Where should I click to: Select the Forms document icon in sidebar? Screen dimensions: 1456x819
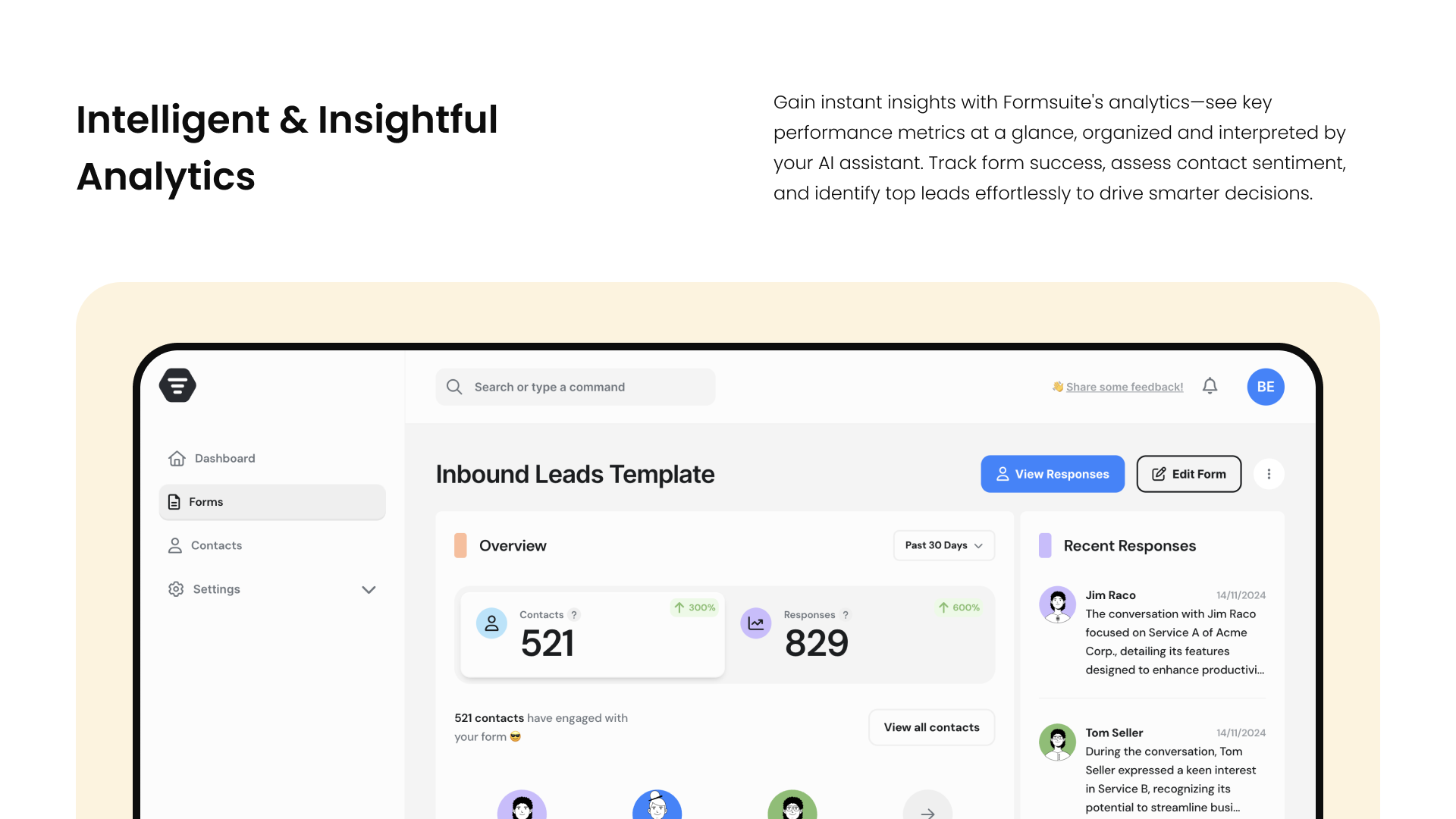tap(175, 501)
